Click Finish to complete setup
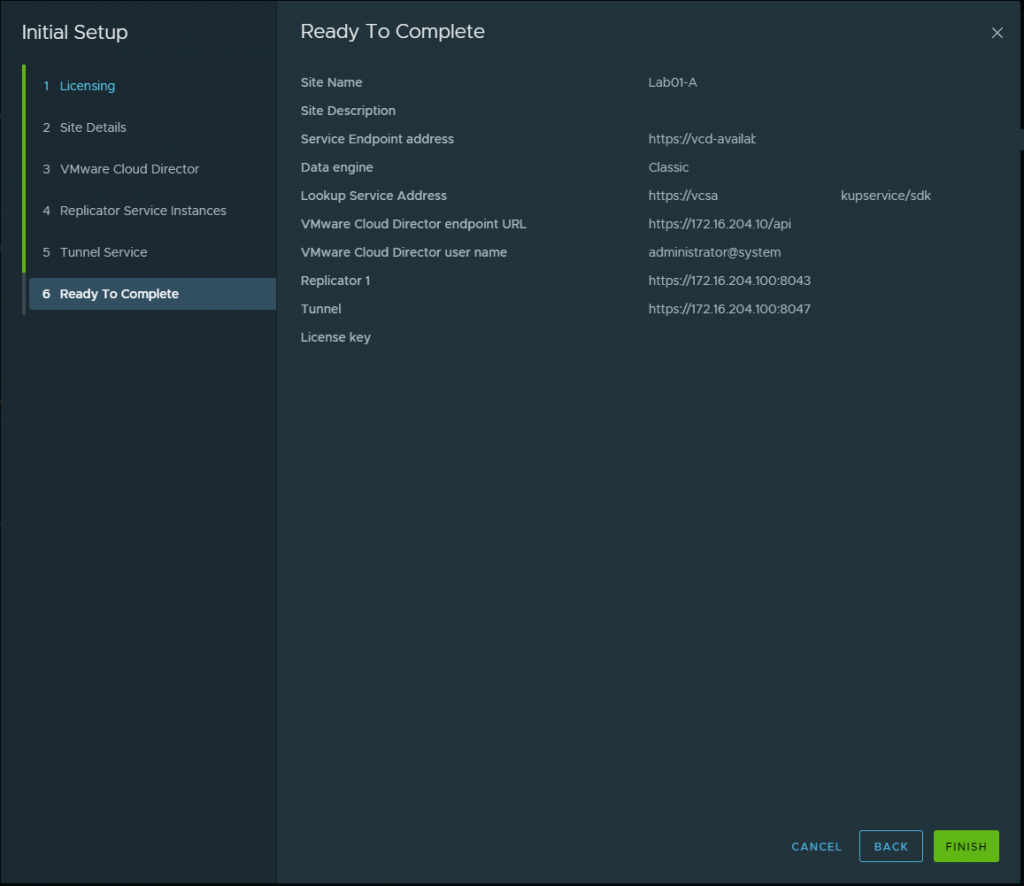The height and width of the screenshot is (886, 1024). click(x=966, y=846)
